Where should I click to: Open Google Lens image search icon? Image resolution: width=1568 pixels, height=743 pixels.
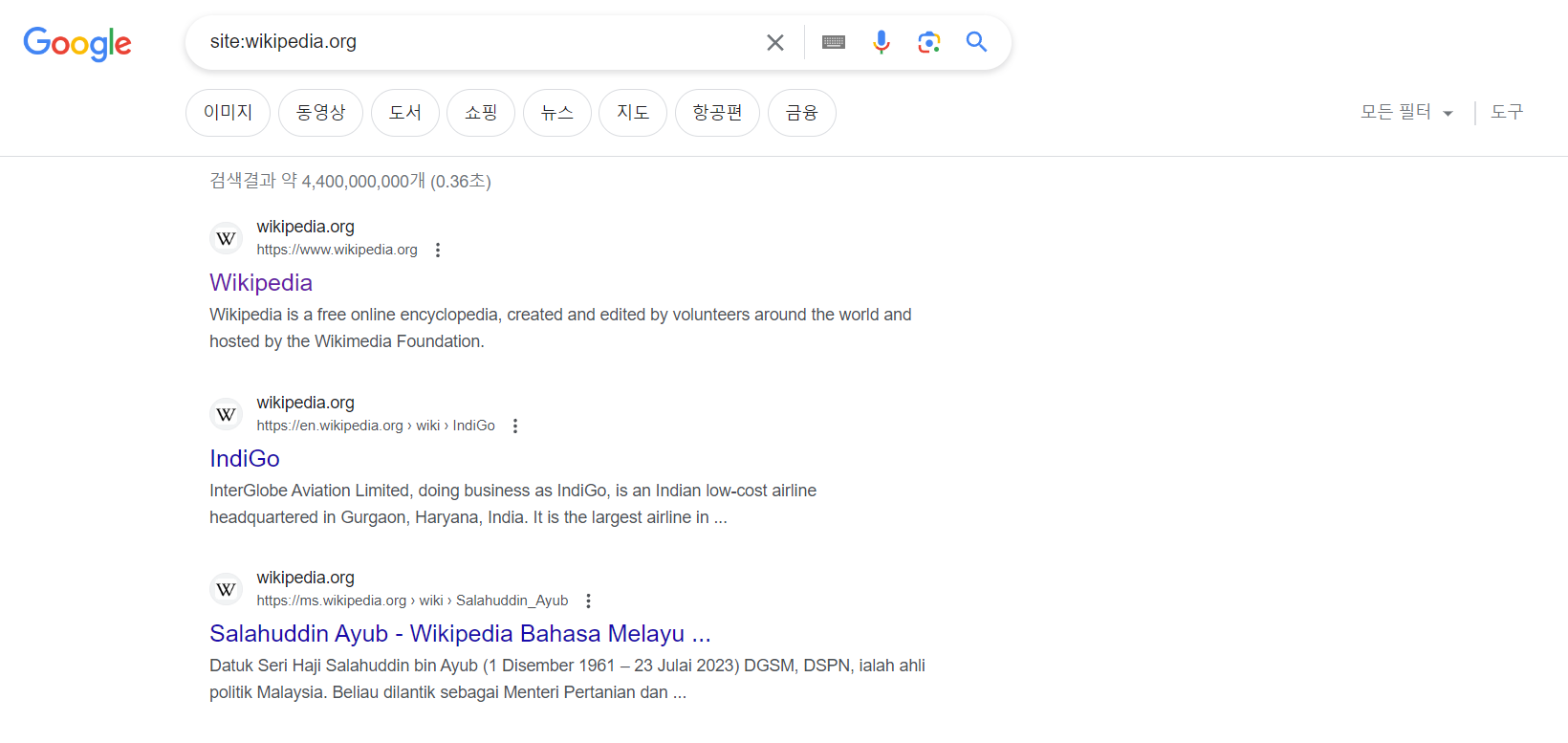coord(929,42)
